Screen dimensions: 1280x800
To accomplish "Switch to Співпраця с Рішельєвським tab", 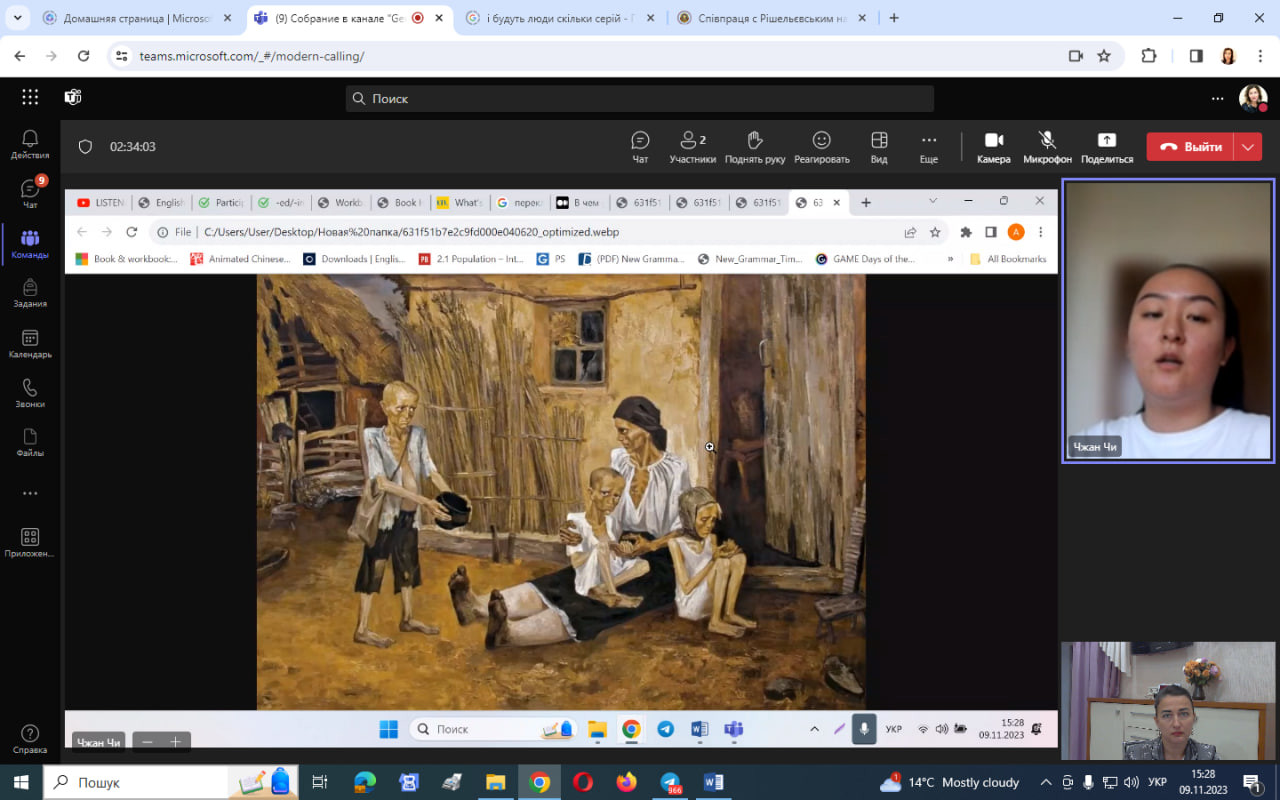I will tap(770, 18).
